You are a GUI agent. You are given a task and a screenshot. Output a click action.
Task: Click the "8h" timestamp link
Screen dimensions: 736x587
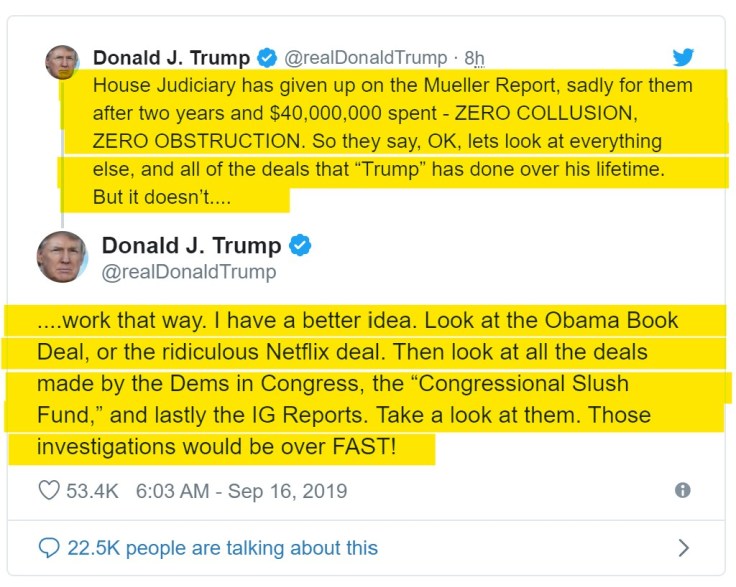pyautogui.click(x=474, y=58)
